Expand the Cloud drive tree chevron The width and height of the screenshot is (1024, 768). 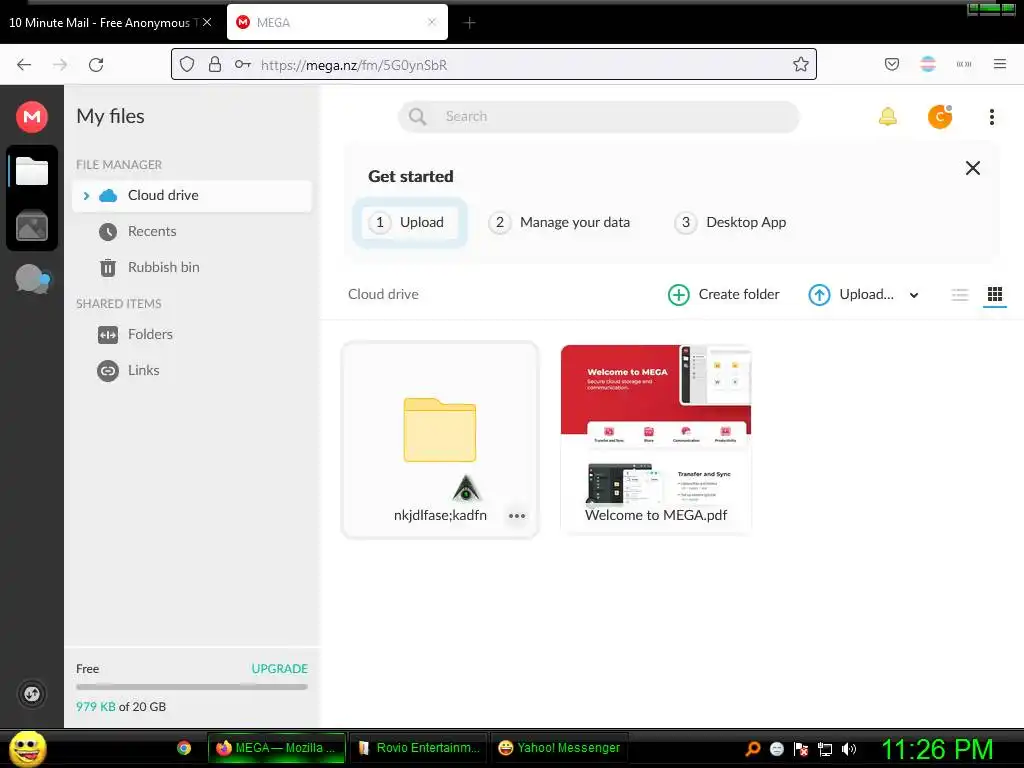86,196
